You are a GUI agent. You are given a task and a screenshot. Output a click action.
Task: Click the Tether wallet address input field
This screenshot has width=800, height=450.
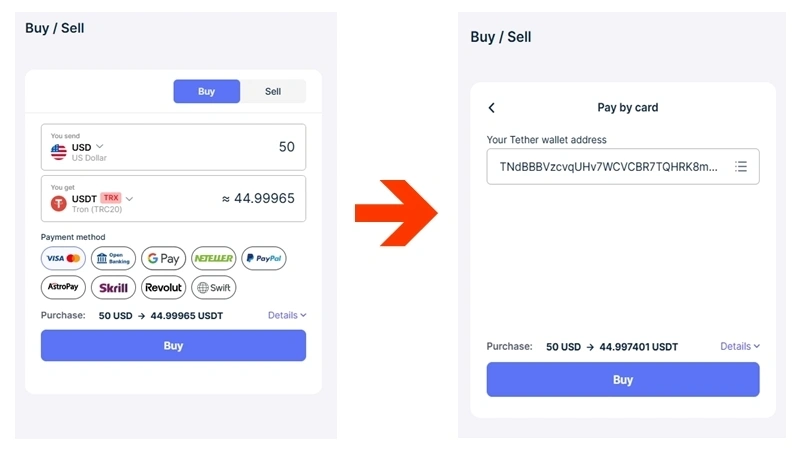(x=623, y=166)
